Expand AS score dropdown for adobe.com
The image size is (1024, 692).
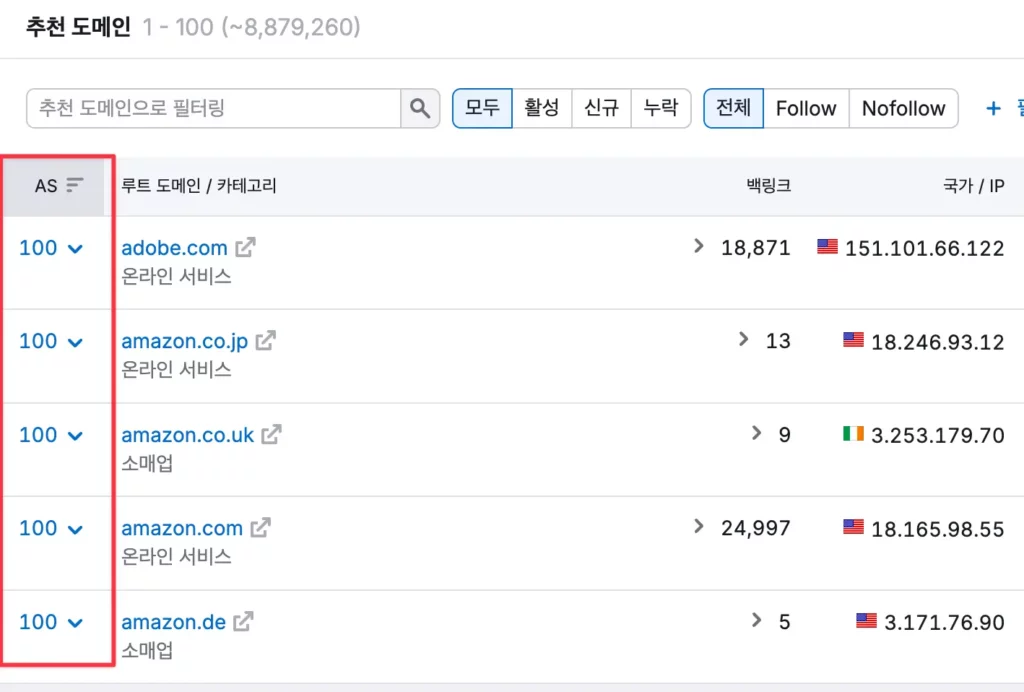[76, 249]
